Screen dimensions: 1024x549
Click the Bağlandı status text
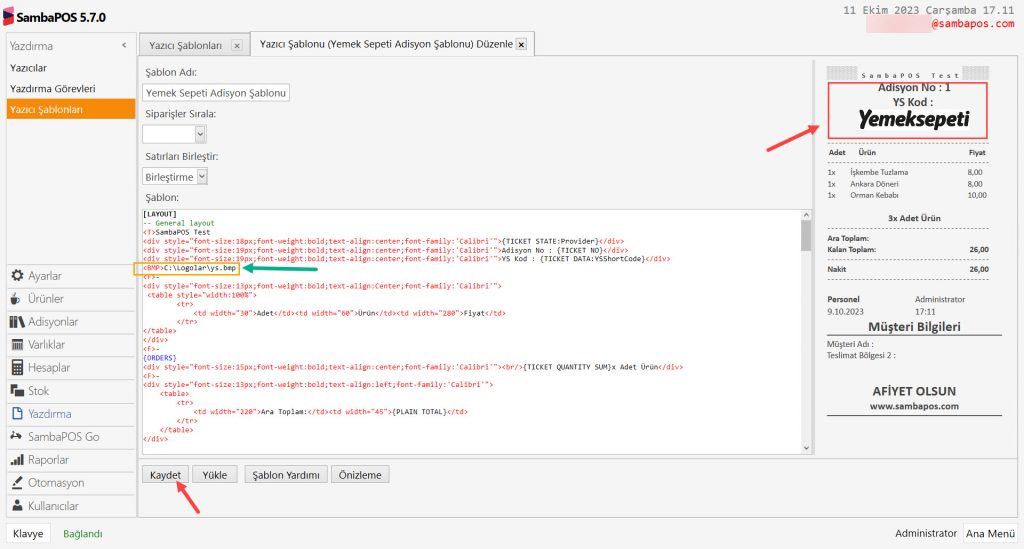coord(83,534)
